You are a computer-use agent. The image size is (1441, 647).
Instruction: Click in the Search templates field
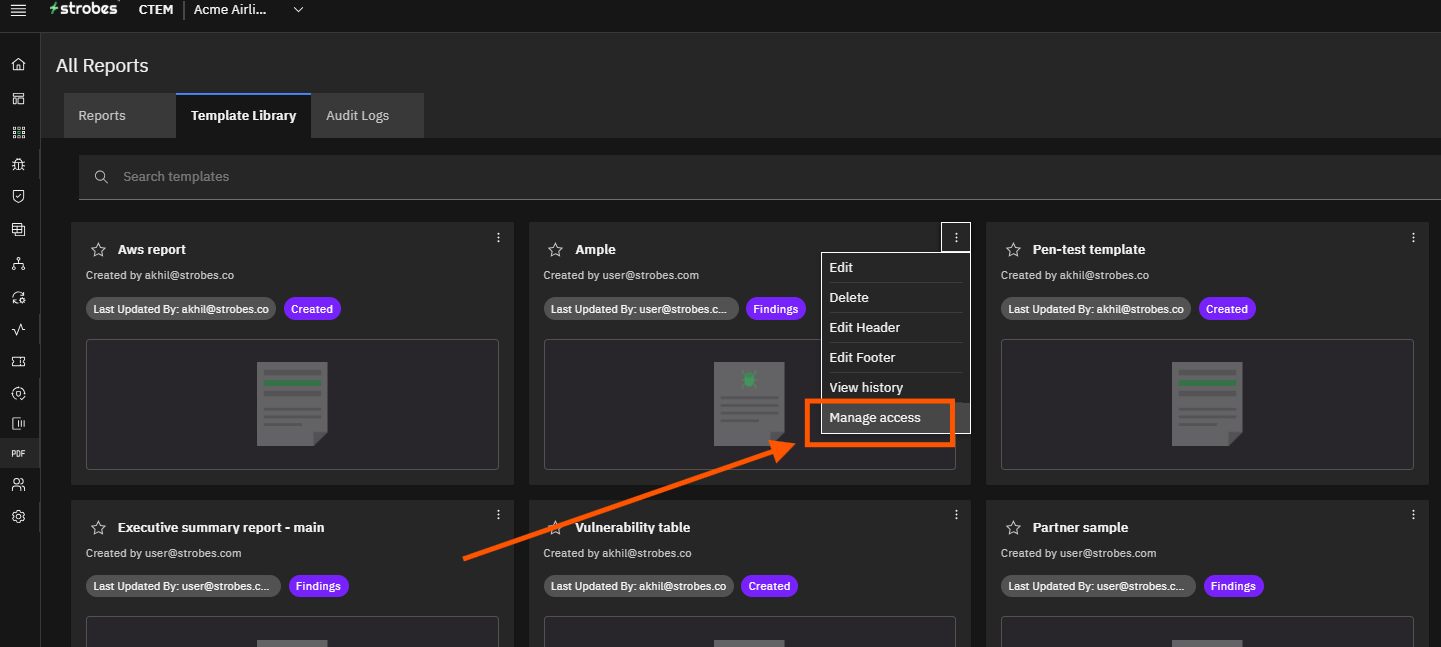[760, 177]
